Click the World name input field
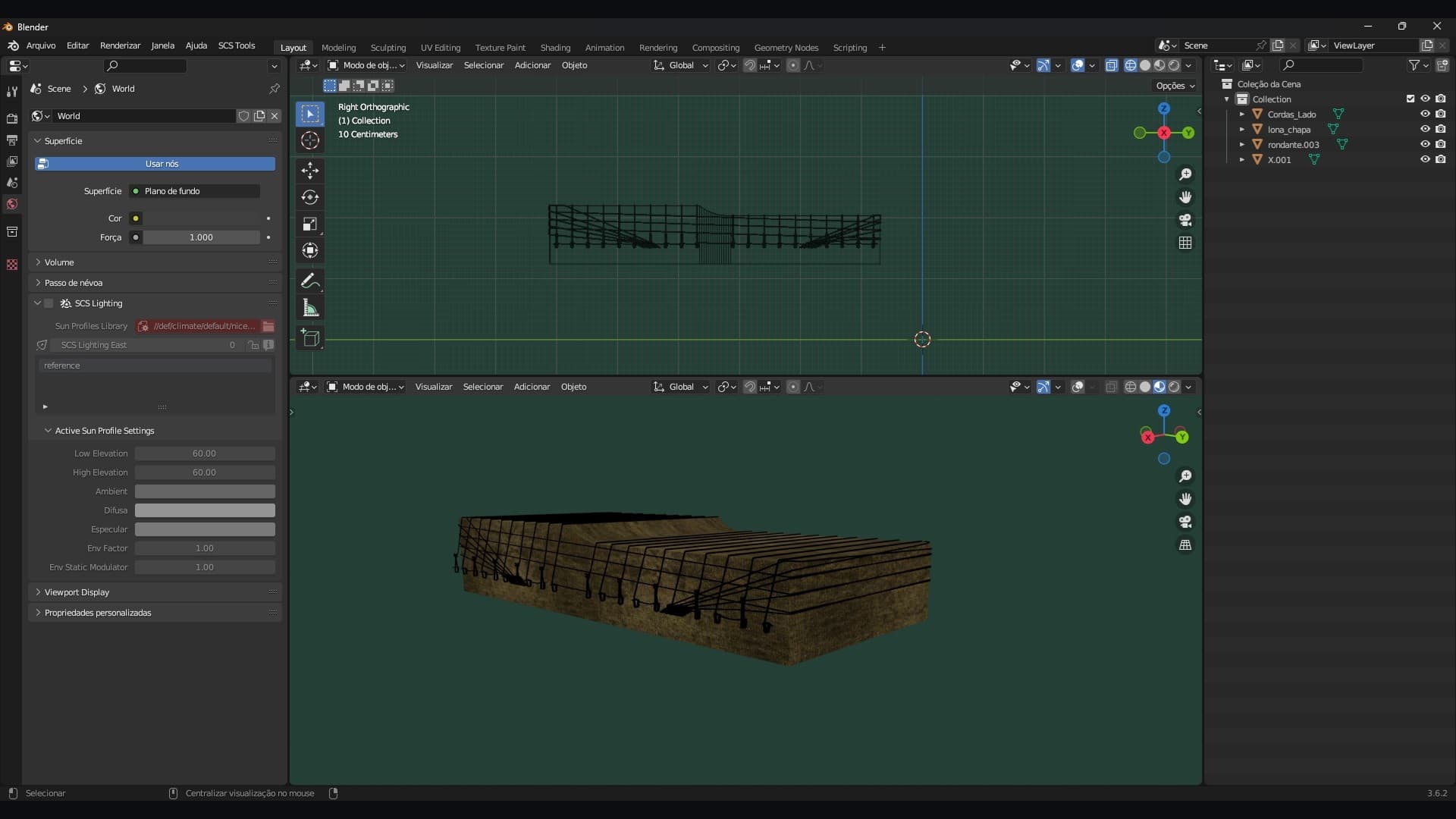The image size is (1456, 819). point(144,116)
